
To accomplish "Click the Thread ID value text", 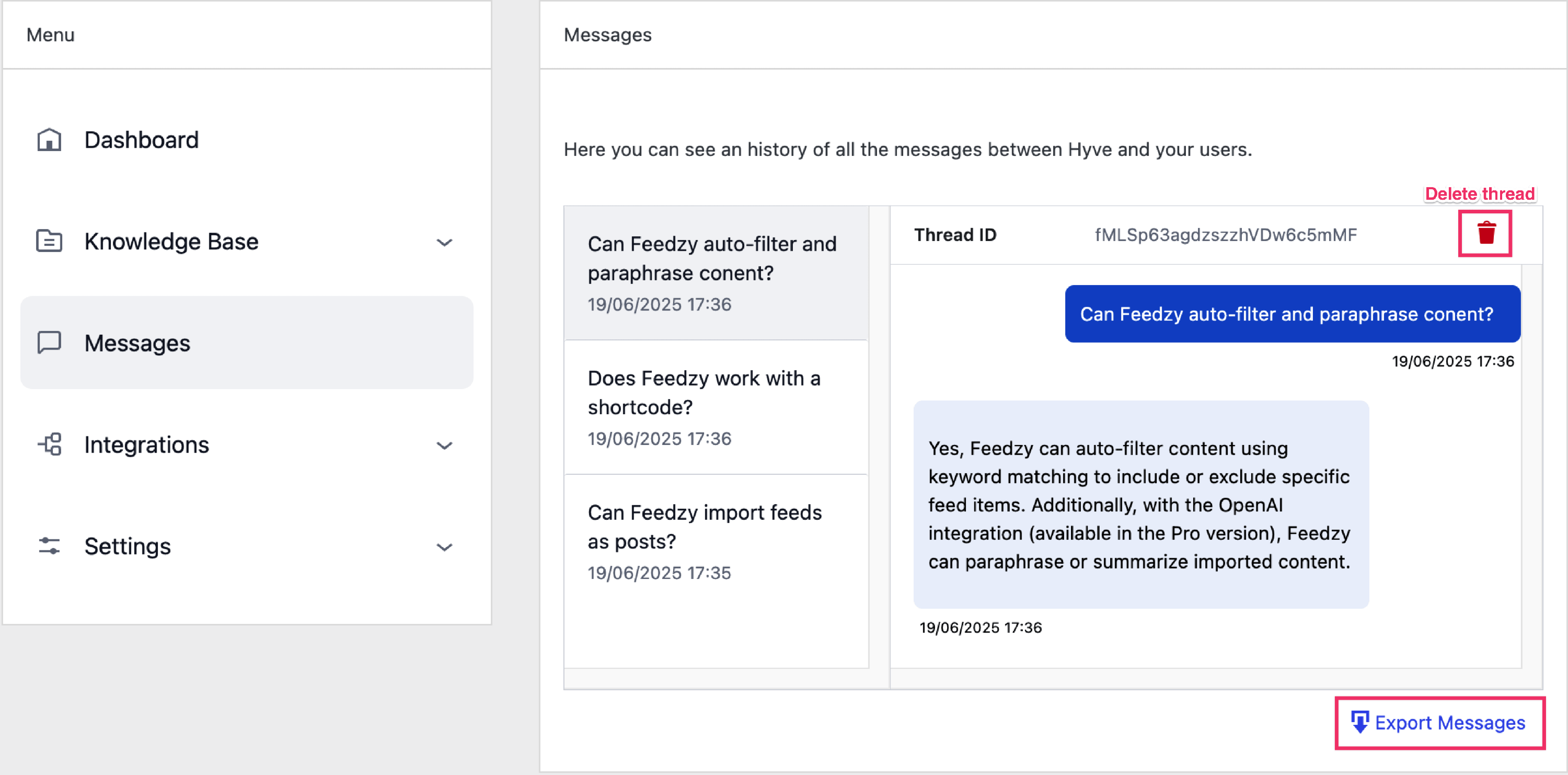I will (x=1225, y=235).
